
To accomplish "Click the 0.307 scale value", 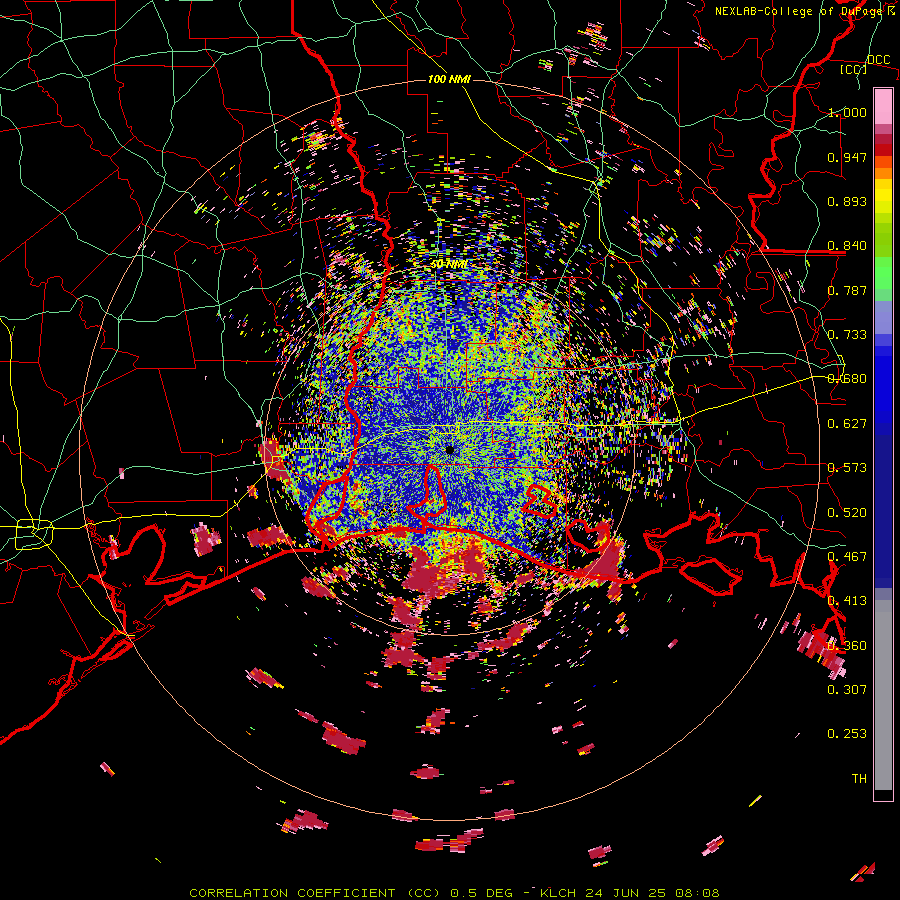I will pyautogui.click(x=847, y=690).
